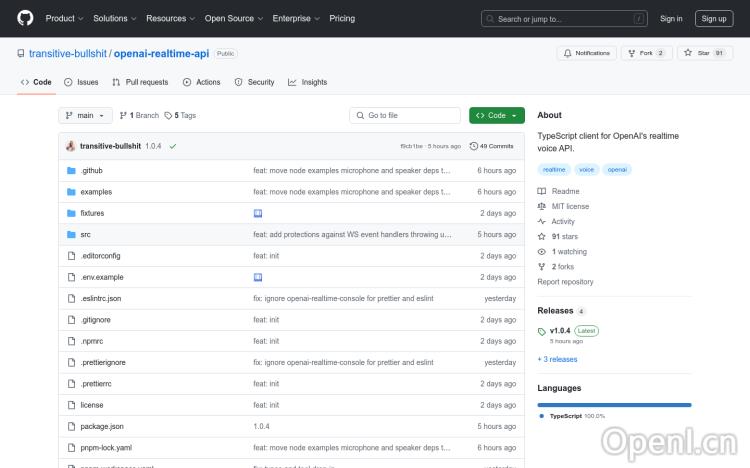The height and width of the screenshot is (468, 750).
Task: Open the + 3 releases link
Action: [x=557, y=359]
